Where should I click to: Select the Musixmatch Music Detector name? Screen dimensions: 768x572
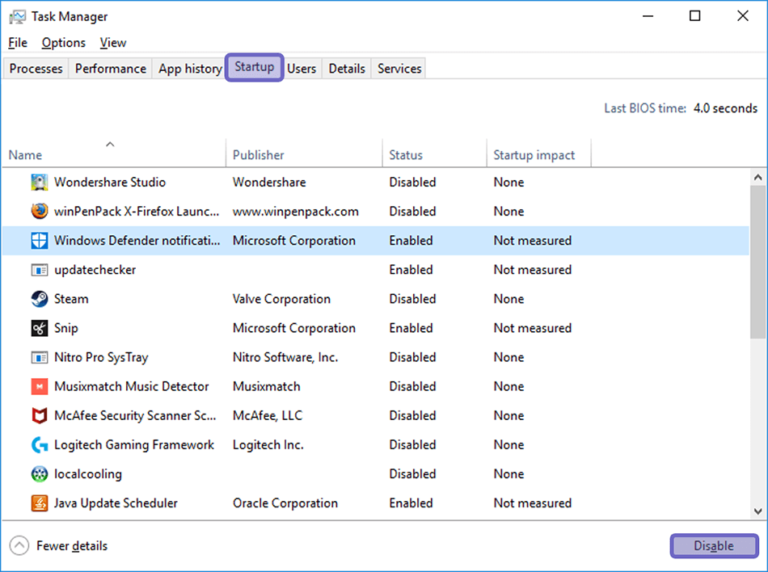pos(131,386)
